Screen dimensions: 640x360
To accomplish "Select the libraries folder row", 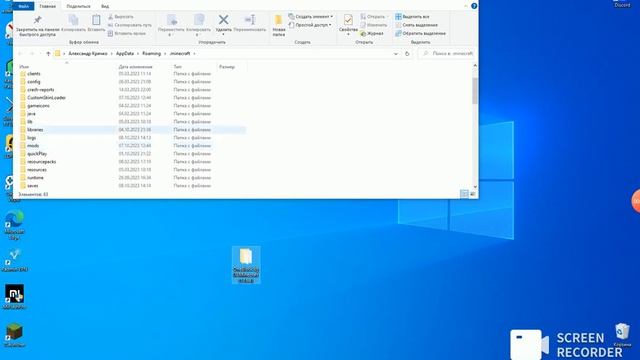I will [x=132, y=130].
